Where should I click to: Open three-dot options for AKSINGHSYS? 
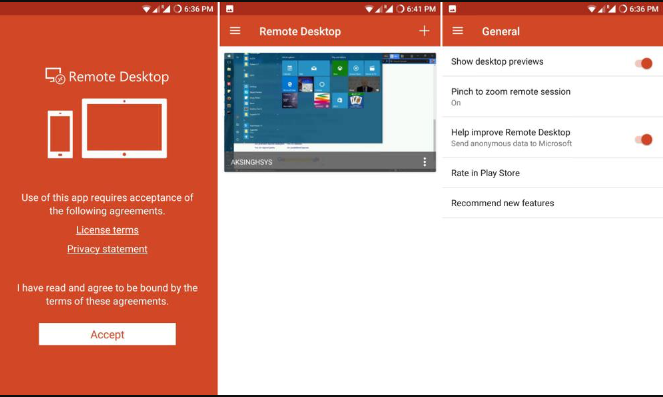coord(425,162)
